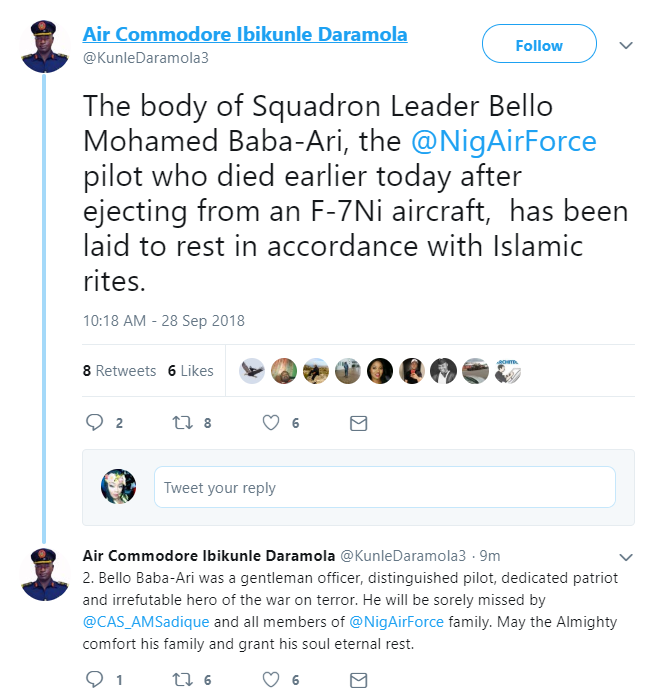The image size is (666, 698).
Task: Open the 10:18 AM - 28 Sep 2018 timestamp
Action: [x=164, y=321]
